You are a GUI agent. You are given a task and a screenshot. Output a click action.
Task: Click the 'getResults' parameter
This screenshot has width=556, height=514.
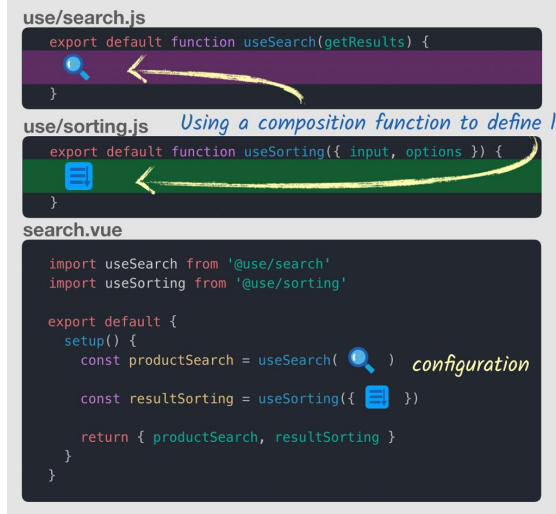[x=365, y=42]
